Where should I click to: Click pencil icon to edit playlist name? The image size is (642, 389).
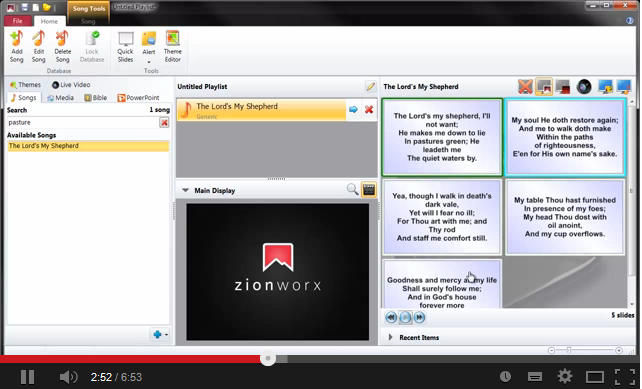[370, 86]
